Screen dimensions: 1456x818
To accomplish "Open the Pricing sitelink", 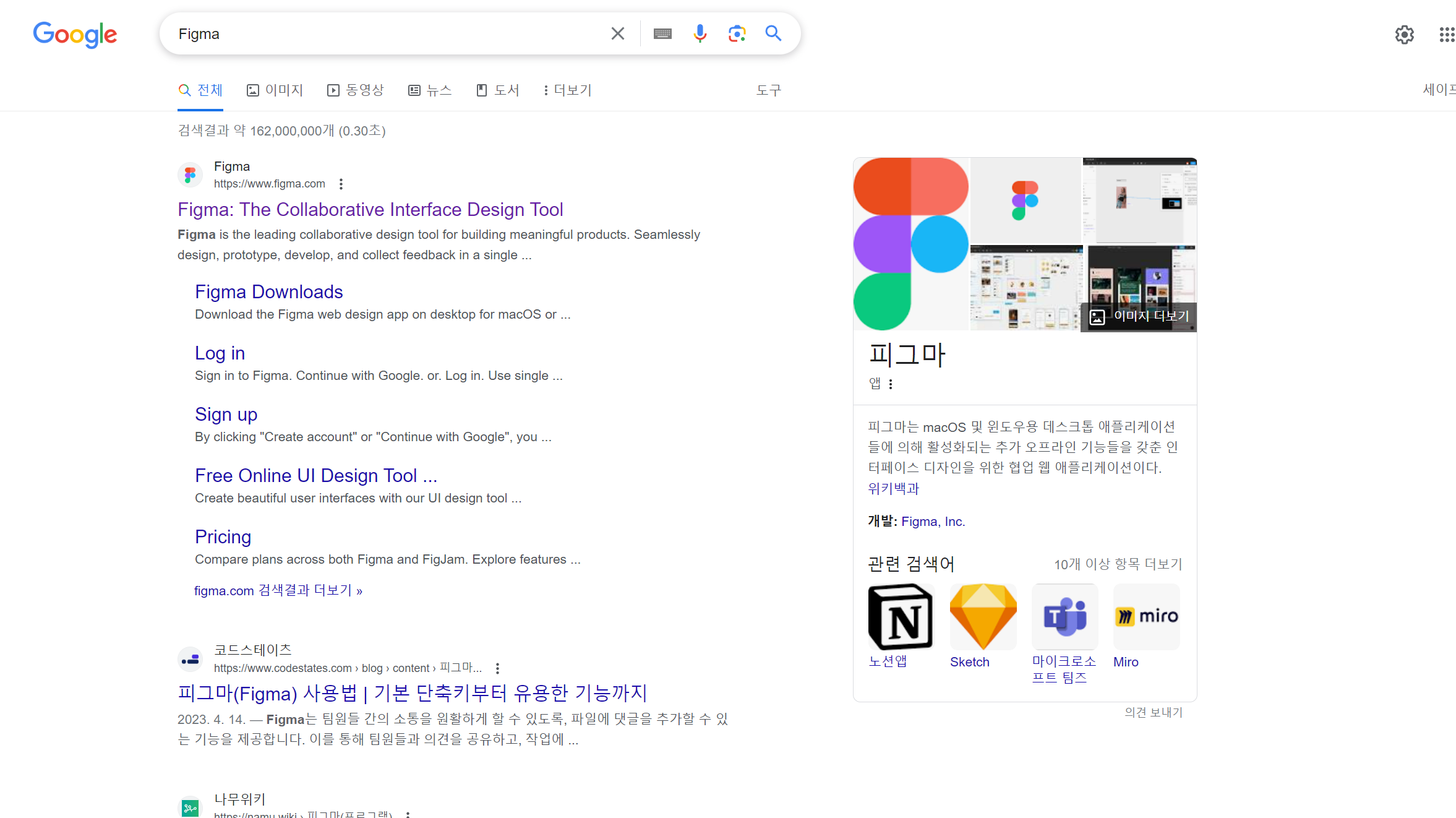I will pos(223,536).
